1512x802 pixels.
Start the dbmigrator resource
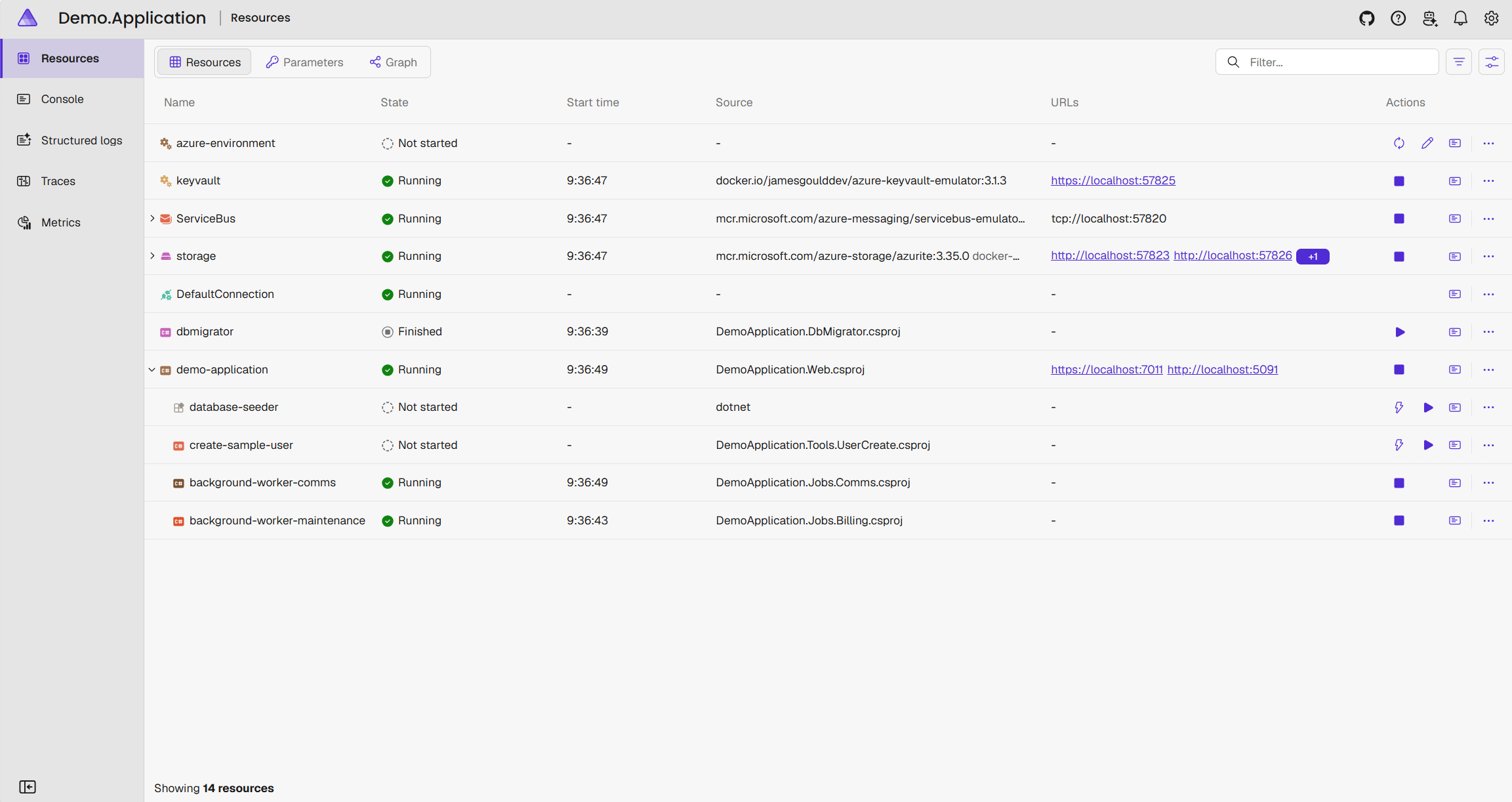click(x=1400, y=332)
